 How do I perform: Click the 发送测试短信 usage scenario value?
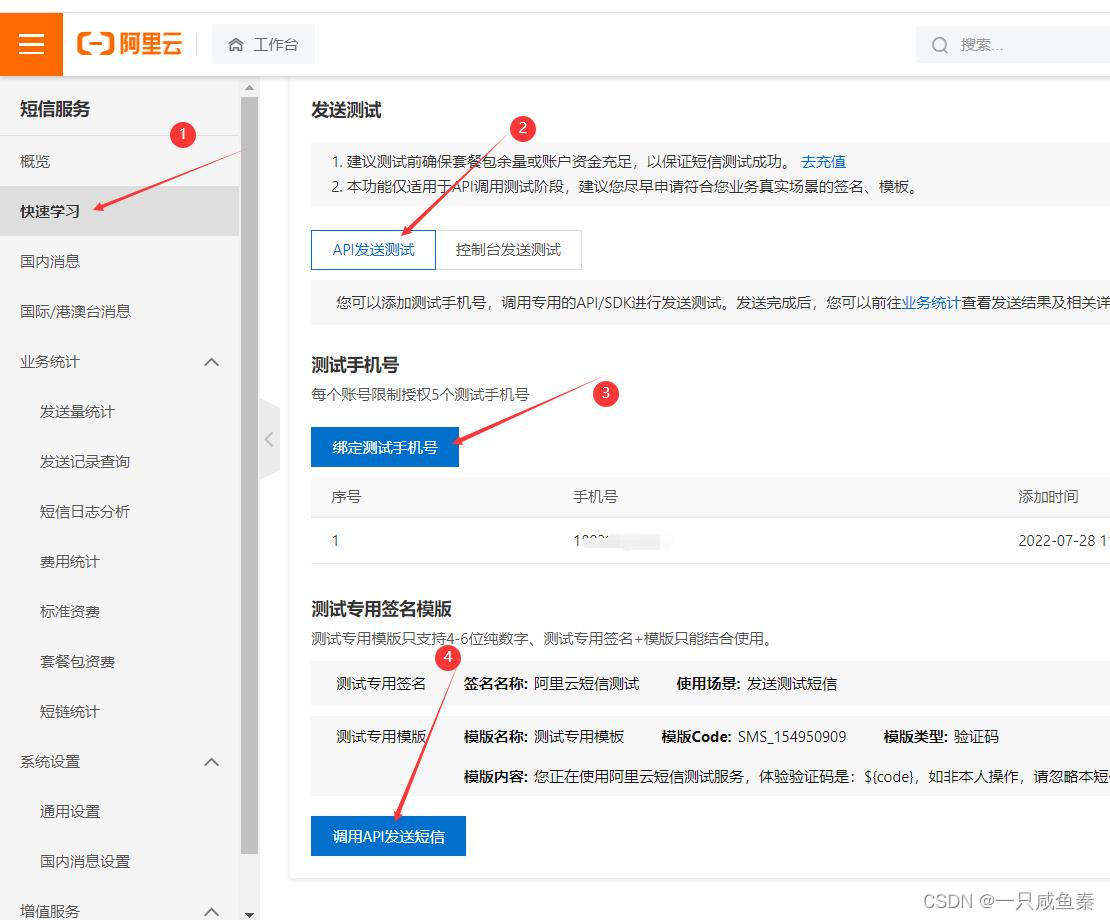click(792, 684)
